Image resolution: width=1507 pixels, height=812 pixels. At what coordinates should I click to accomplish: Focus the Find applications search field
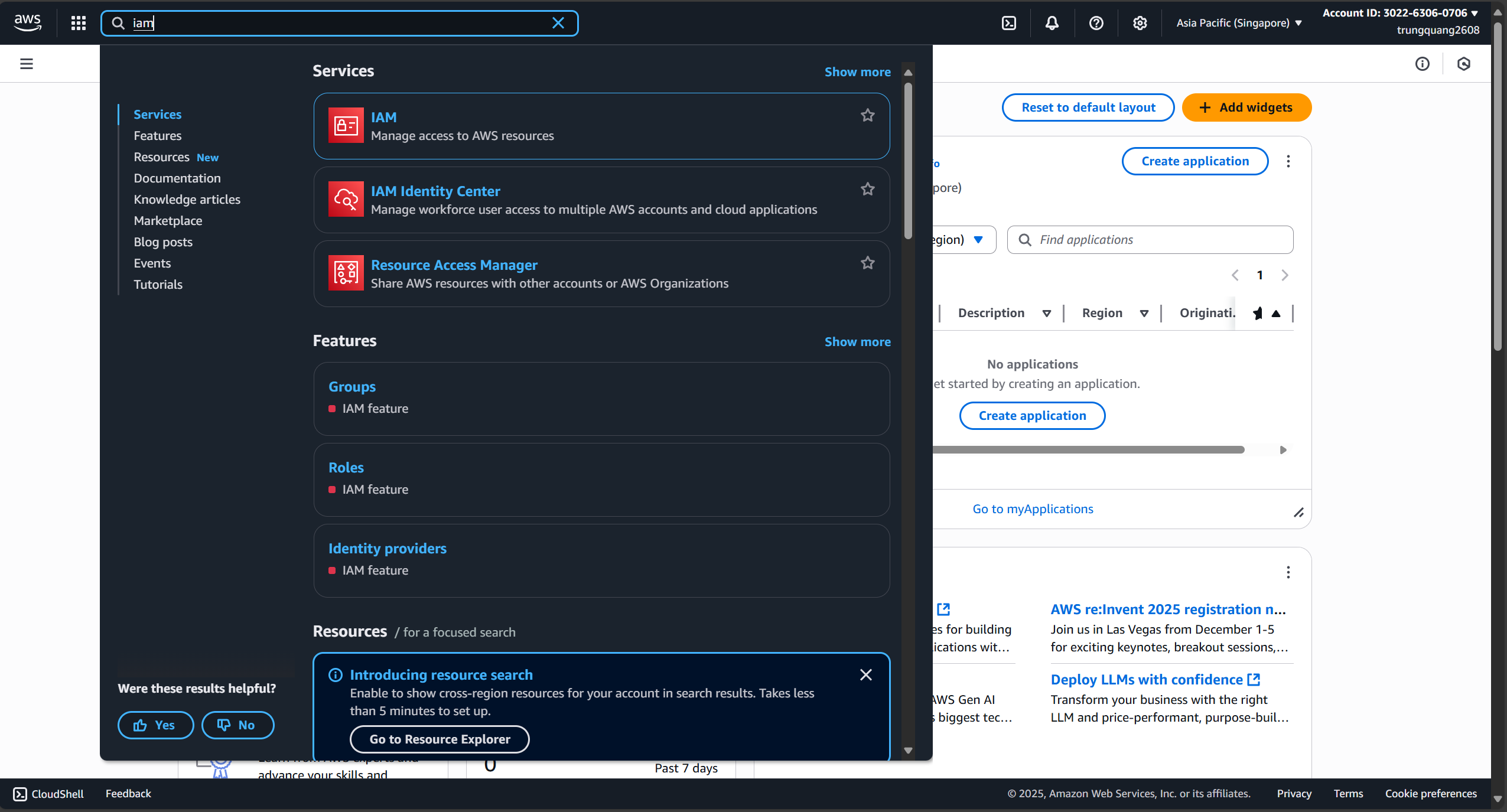pyautogui.click(x=1150, y=240)
